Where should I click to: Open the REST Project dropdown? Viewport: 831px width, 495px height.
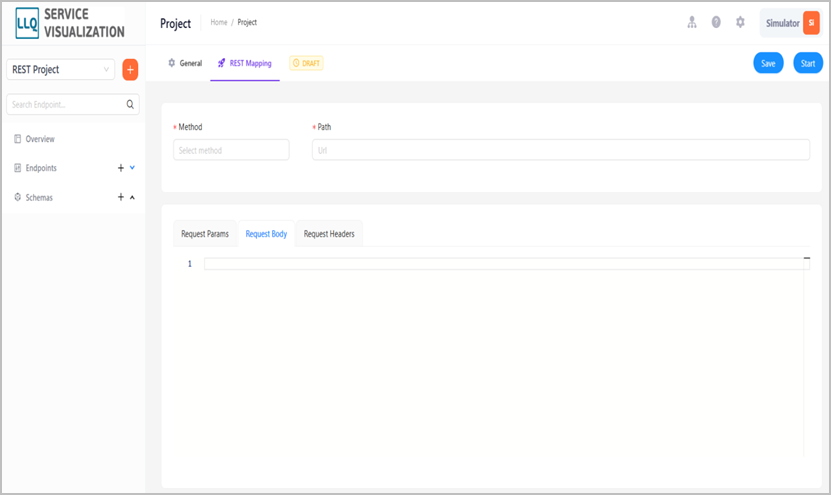[60, 69]
